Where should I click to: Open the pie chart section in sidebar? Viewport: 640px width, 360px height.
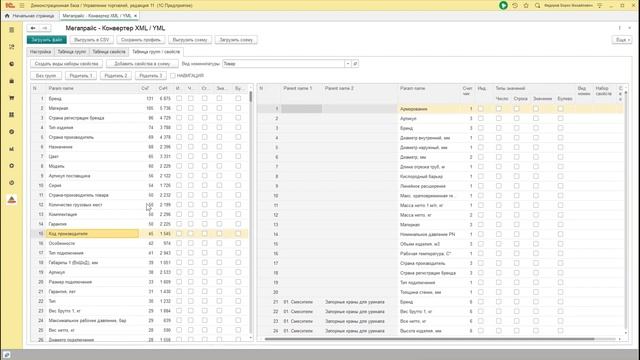point(12,64)
